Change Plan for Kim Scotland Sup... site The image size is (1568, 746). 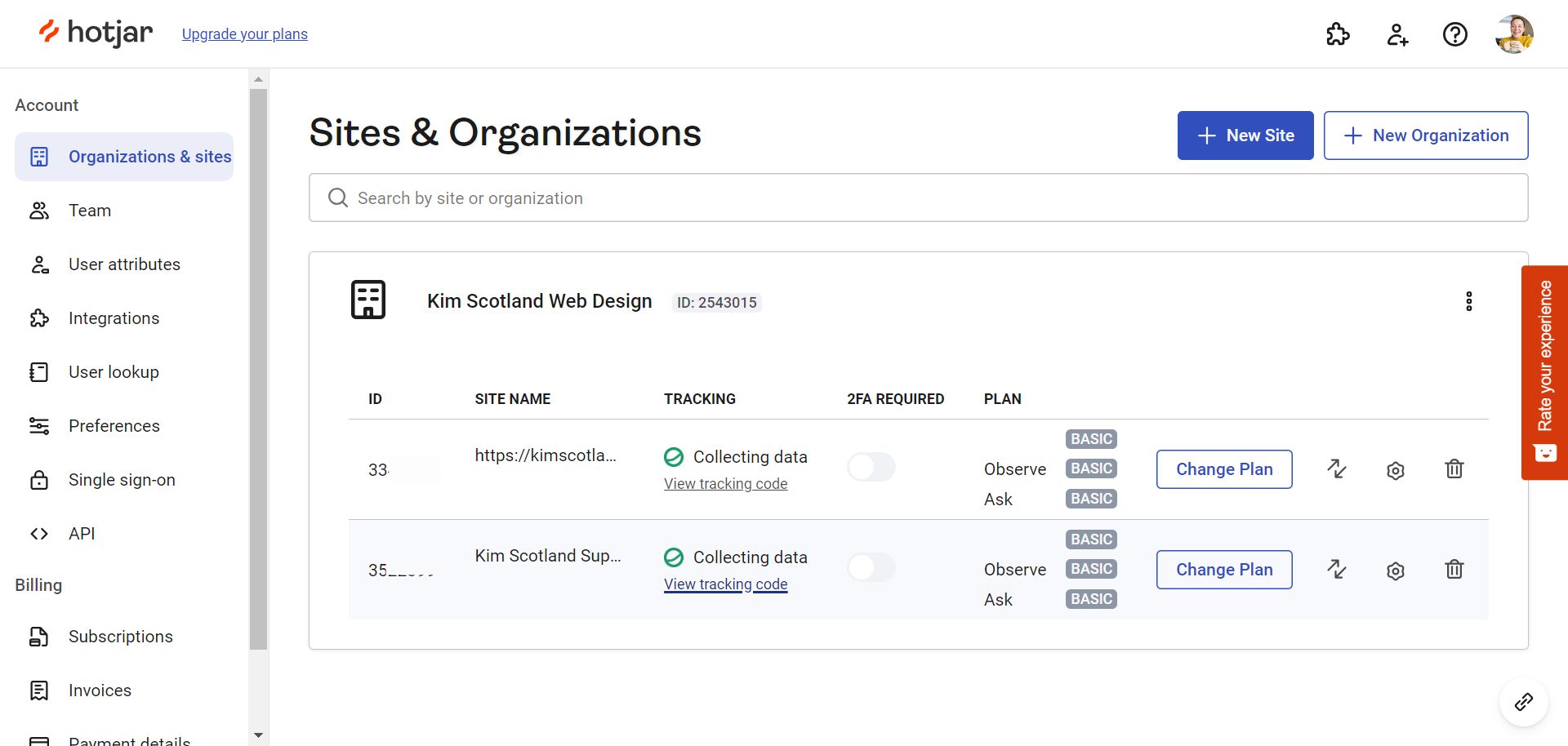[x=1224, y=570]
